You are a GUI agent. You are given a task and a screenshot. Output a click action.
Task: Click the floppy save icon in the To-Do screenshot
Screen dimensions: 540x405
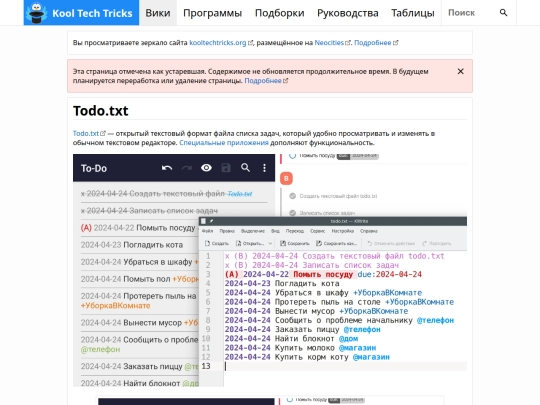(226, 168)
